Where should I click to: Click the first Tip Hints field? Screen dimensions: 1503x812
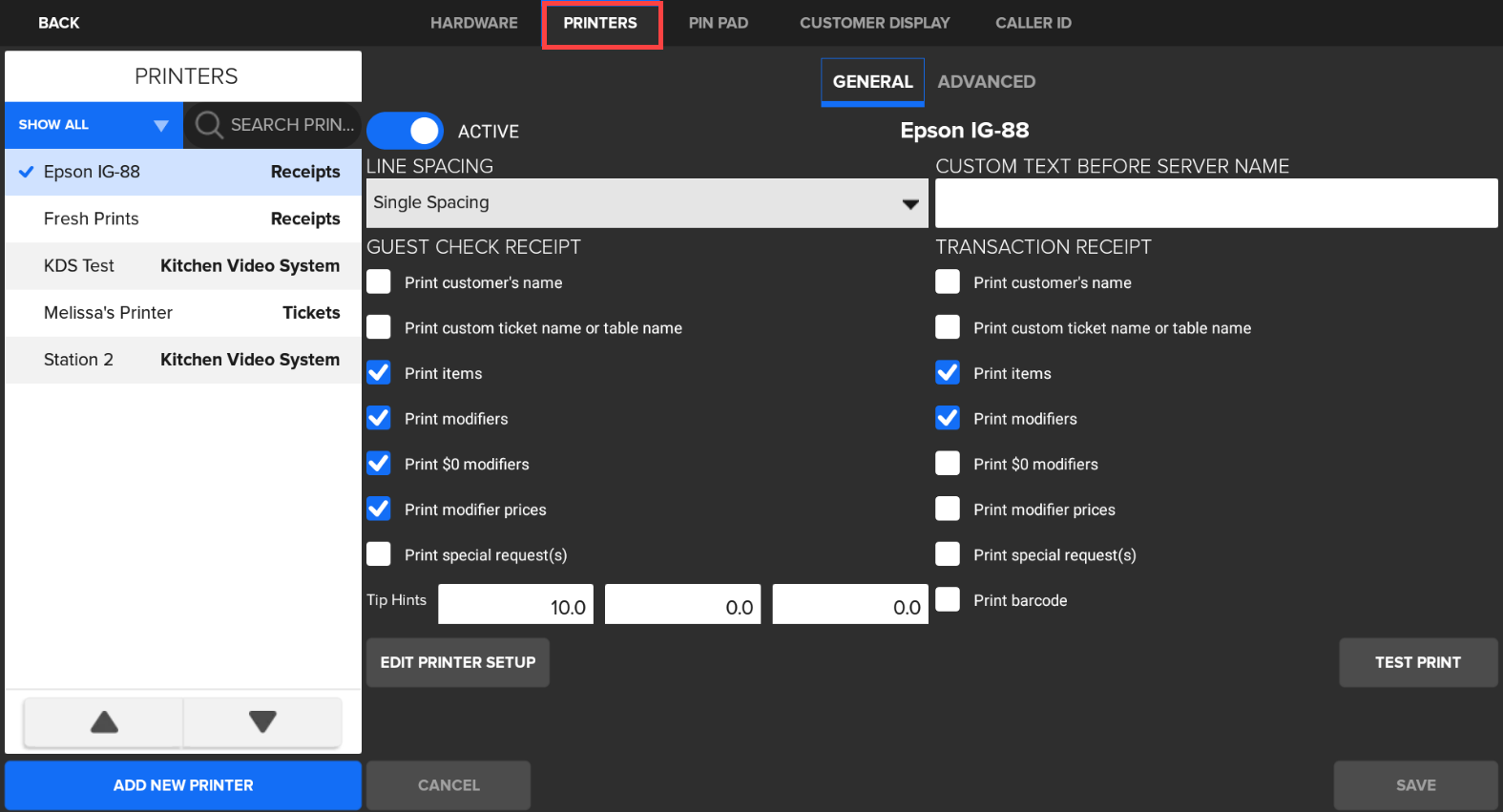[x=515, y=606]
